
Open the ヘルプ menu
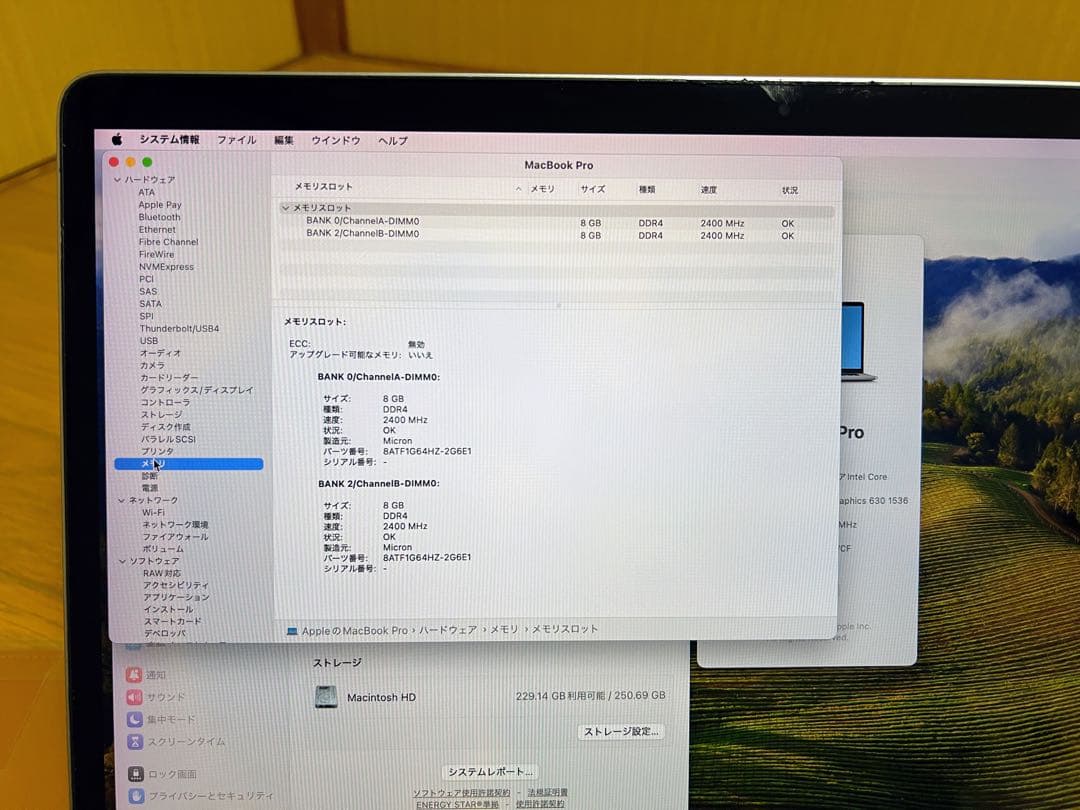click(x=393, y=141)
